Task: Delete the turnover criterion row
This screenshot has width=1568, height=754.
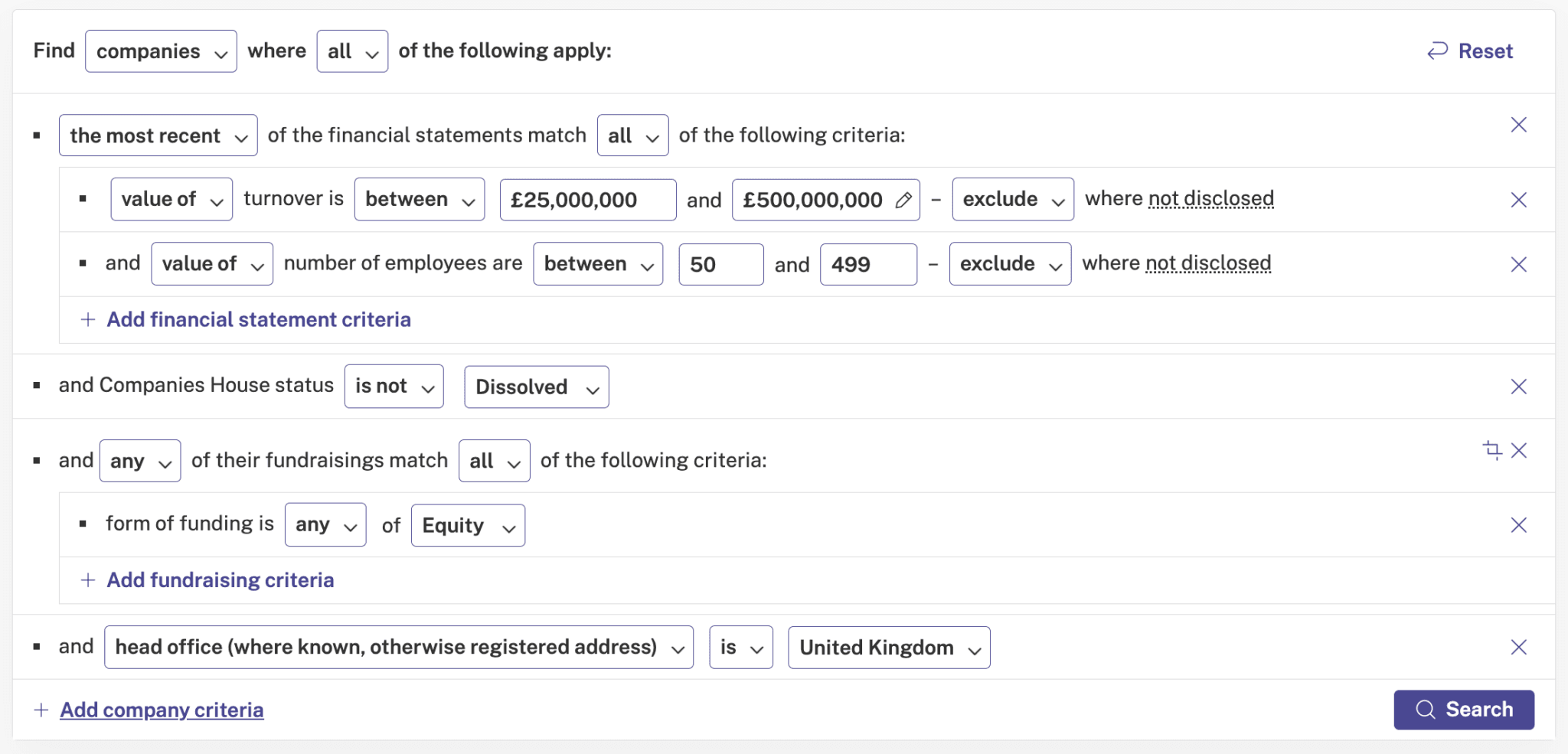Action: 1519,200
